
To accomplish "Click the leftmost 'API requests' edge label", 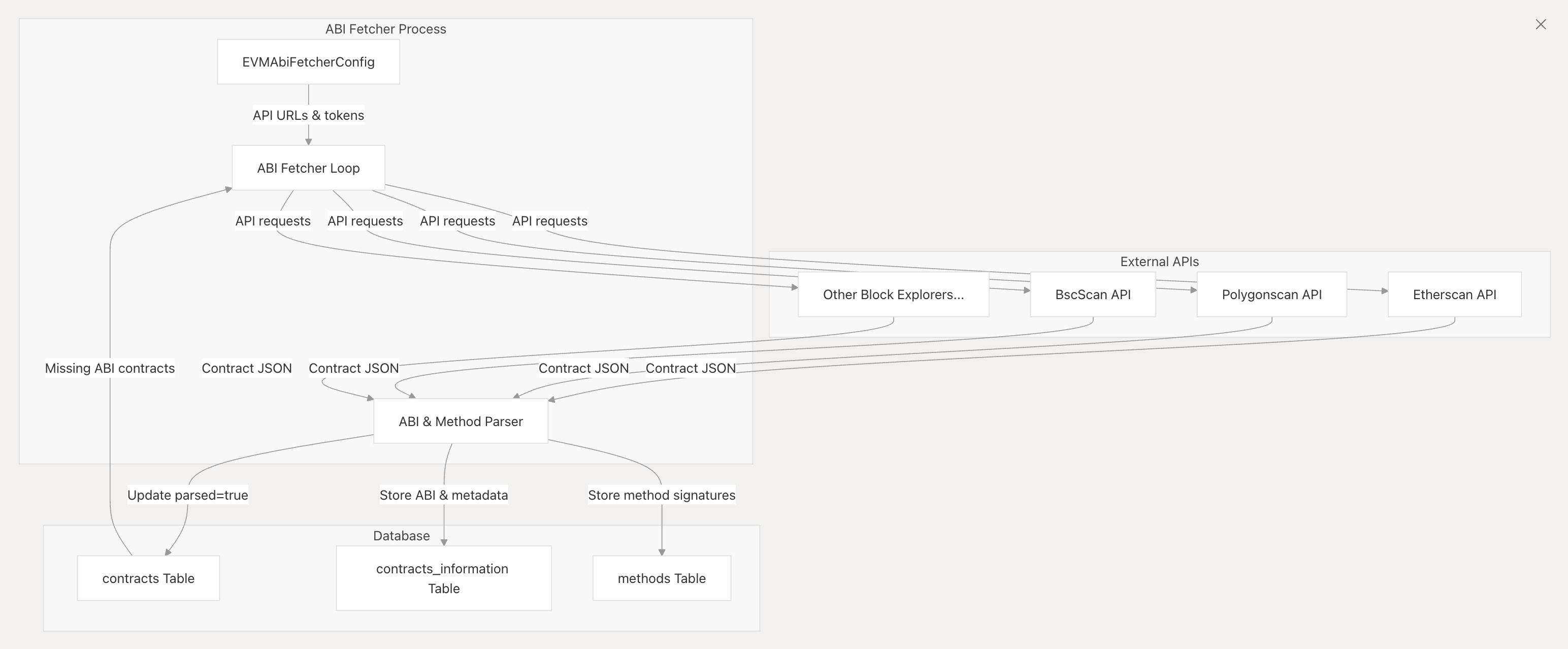I will (x=273, y=221).
